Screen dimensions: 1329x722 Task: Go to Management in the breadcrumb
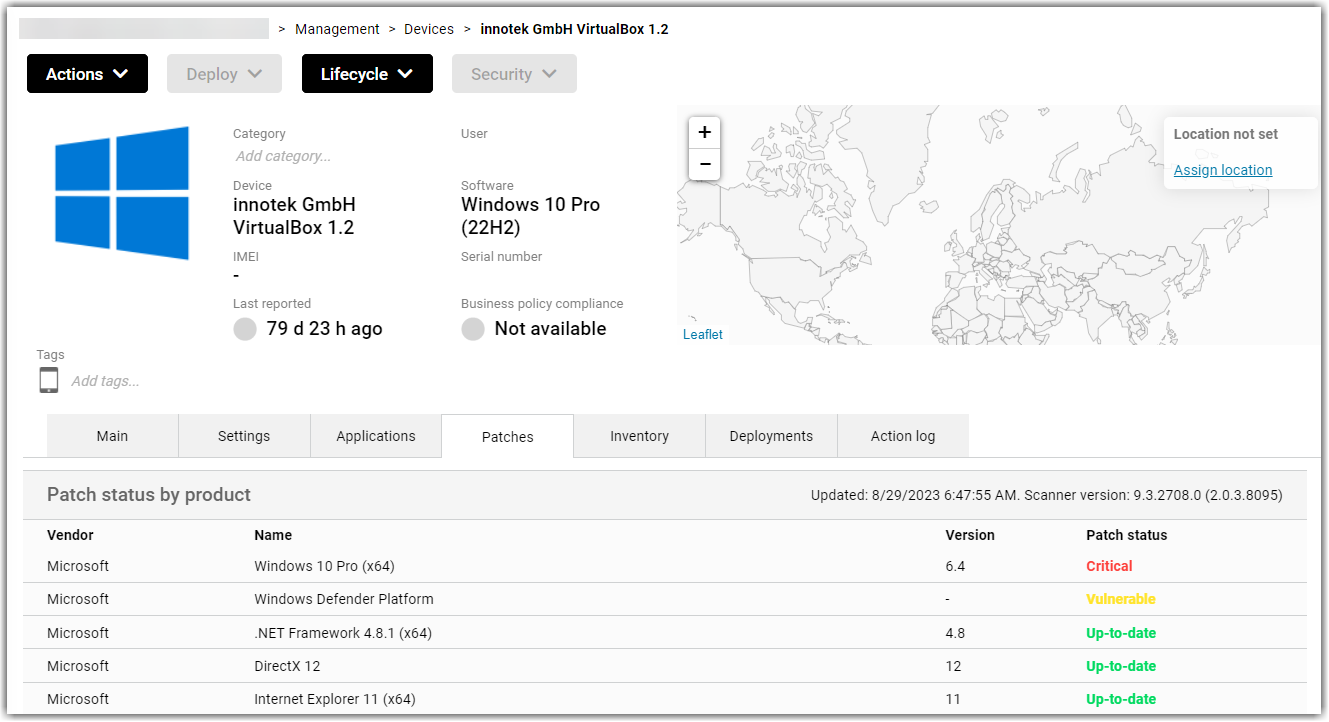pyautogui.click(x=337, y=29)
